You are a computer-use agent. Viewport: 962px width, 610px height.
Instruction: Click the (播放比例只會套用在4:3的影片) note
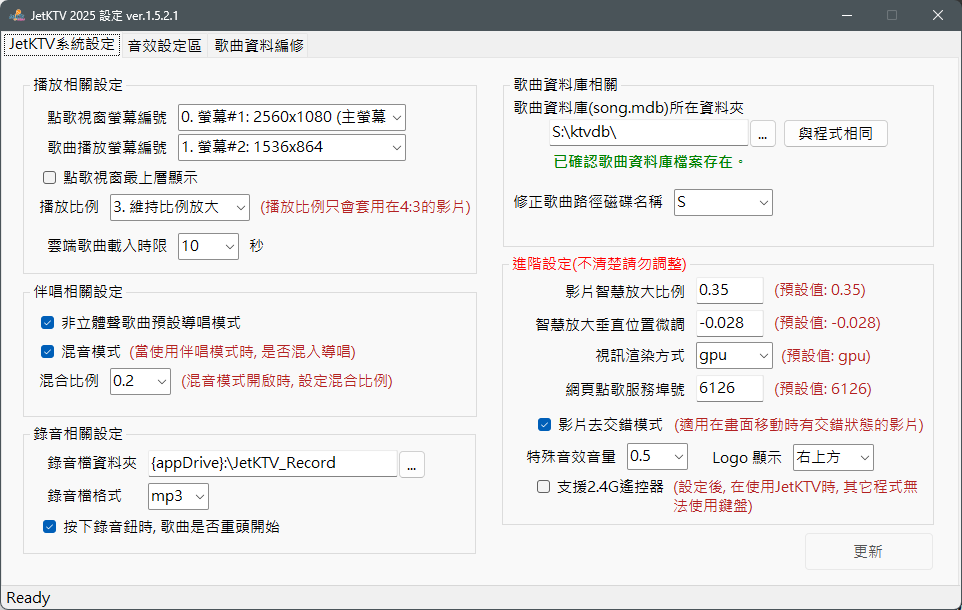tap(366, 207)
